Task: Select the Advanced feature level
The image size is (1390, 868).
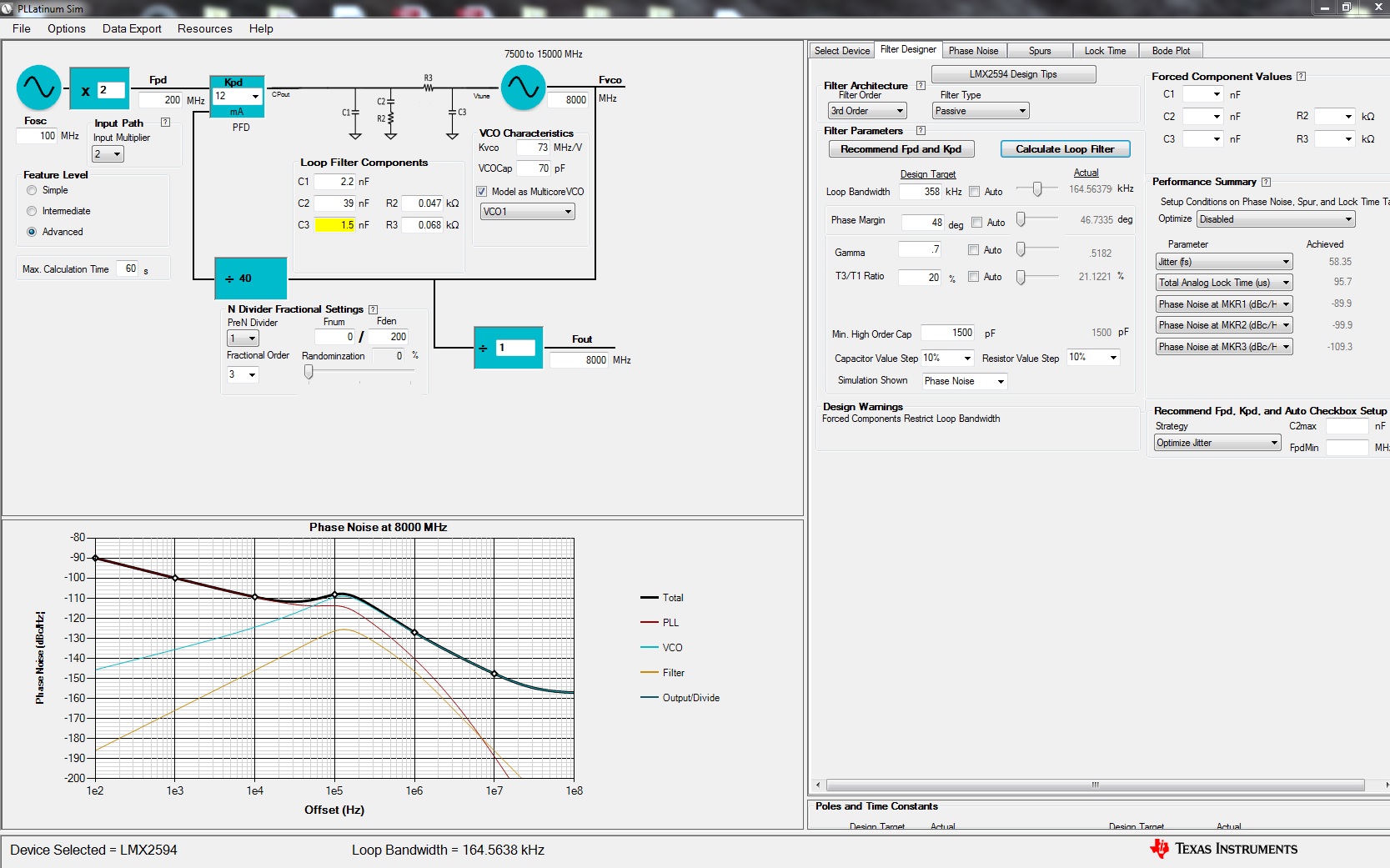Action: point(32,232)
